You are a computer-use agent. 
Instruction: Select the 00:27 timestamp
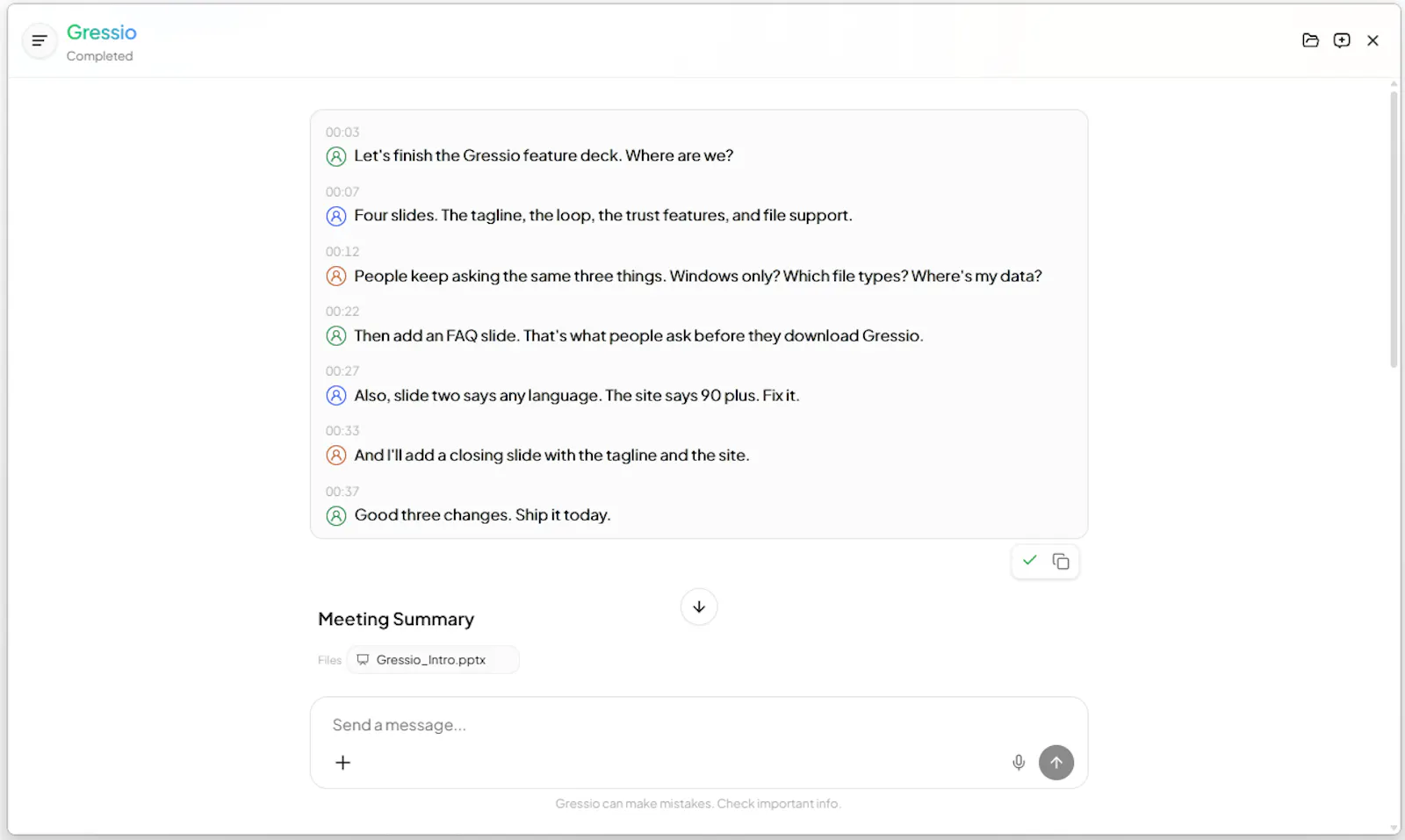(x=342, y=371)
